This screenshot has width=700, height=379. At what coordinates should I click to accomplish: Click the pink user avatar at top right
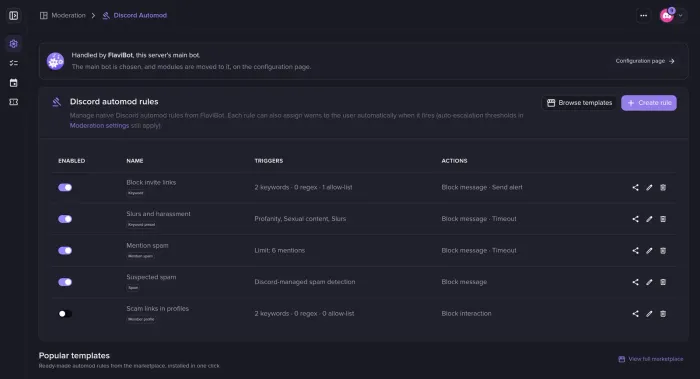click(667, 16)
